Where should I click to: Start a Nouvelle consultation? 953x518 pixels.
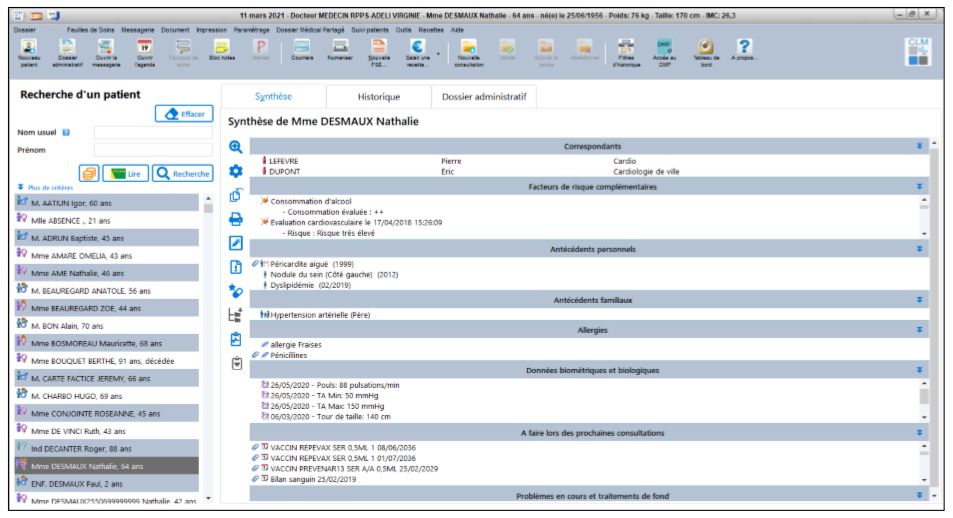(468, 50)
